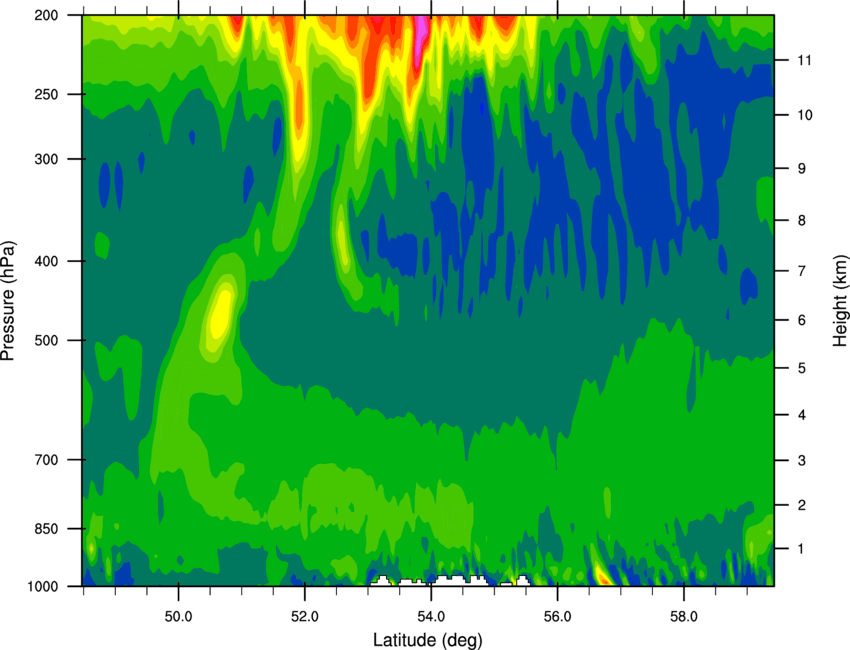Click the 850 pressure tick label

46,529
